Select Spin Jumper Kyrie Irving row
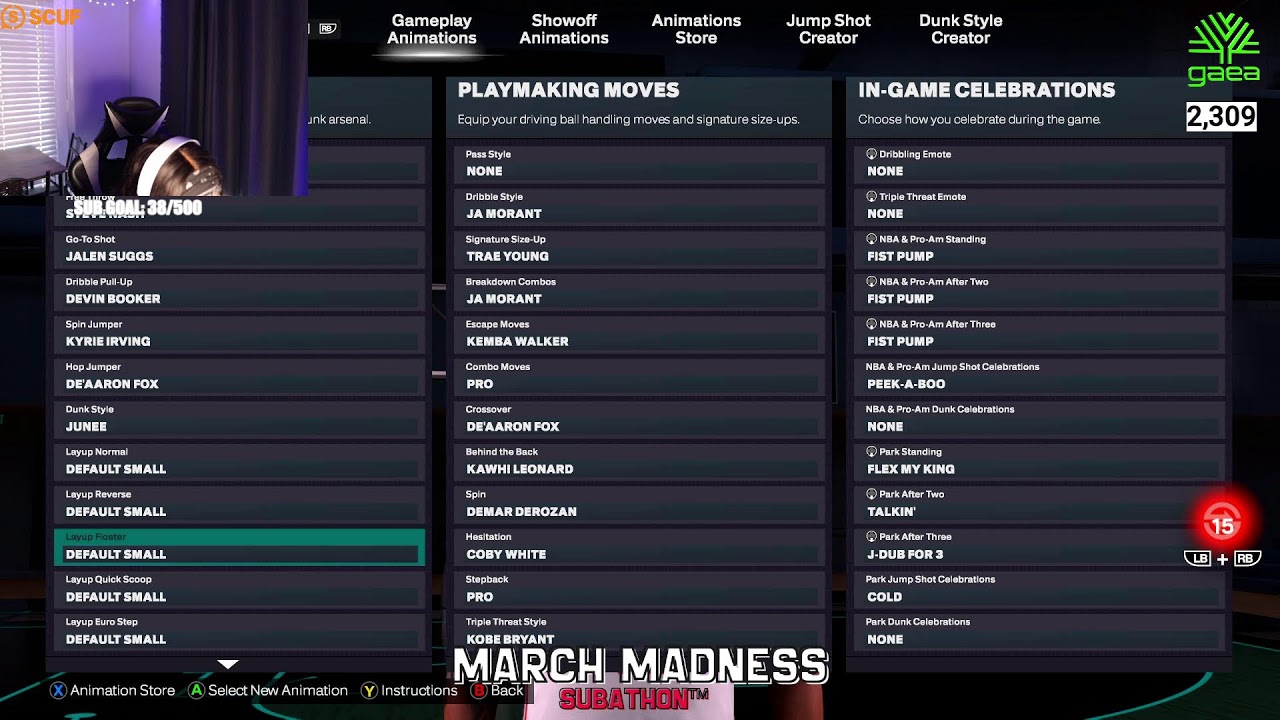Viewport: 1280px width, 720px height. pyautogui.click(x=239, y=334)
